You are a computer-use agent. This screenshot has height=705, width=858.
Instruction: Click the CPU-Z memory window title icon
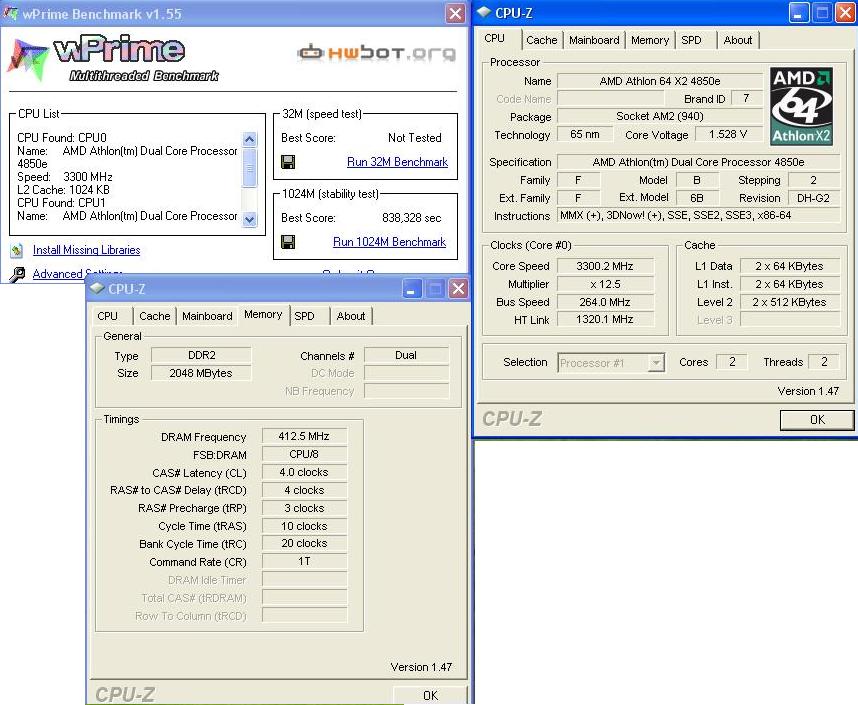(x=97, y=288)
